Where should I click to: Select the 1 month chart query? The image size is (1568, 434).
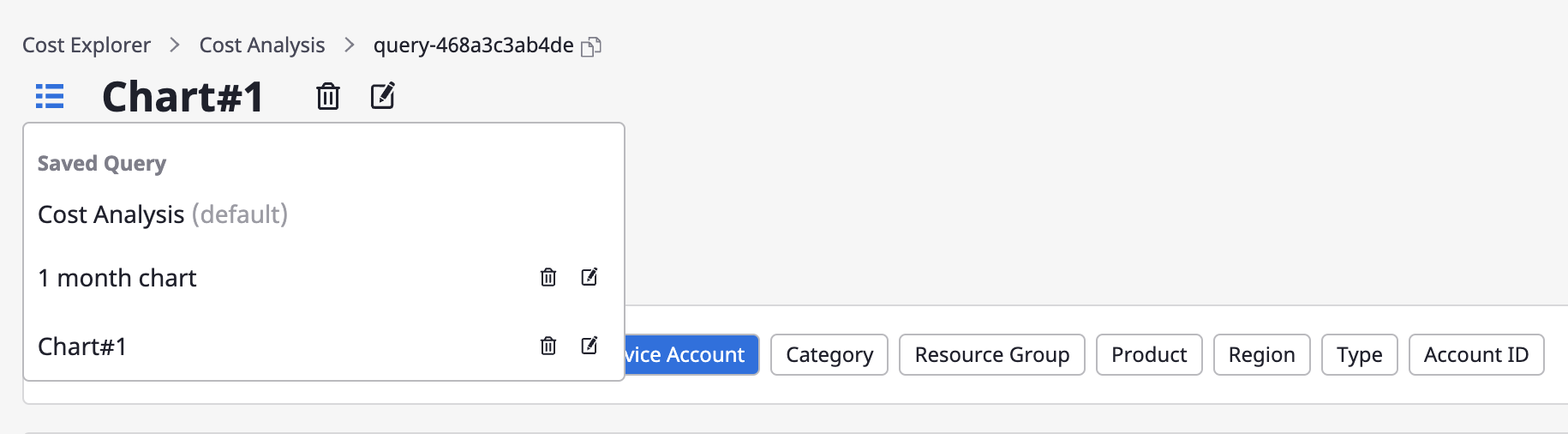[x=117, y=278]
